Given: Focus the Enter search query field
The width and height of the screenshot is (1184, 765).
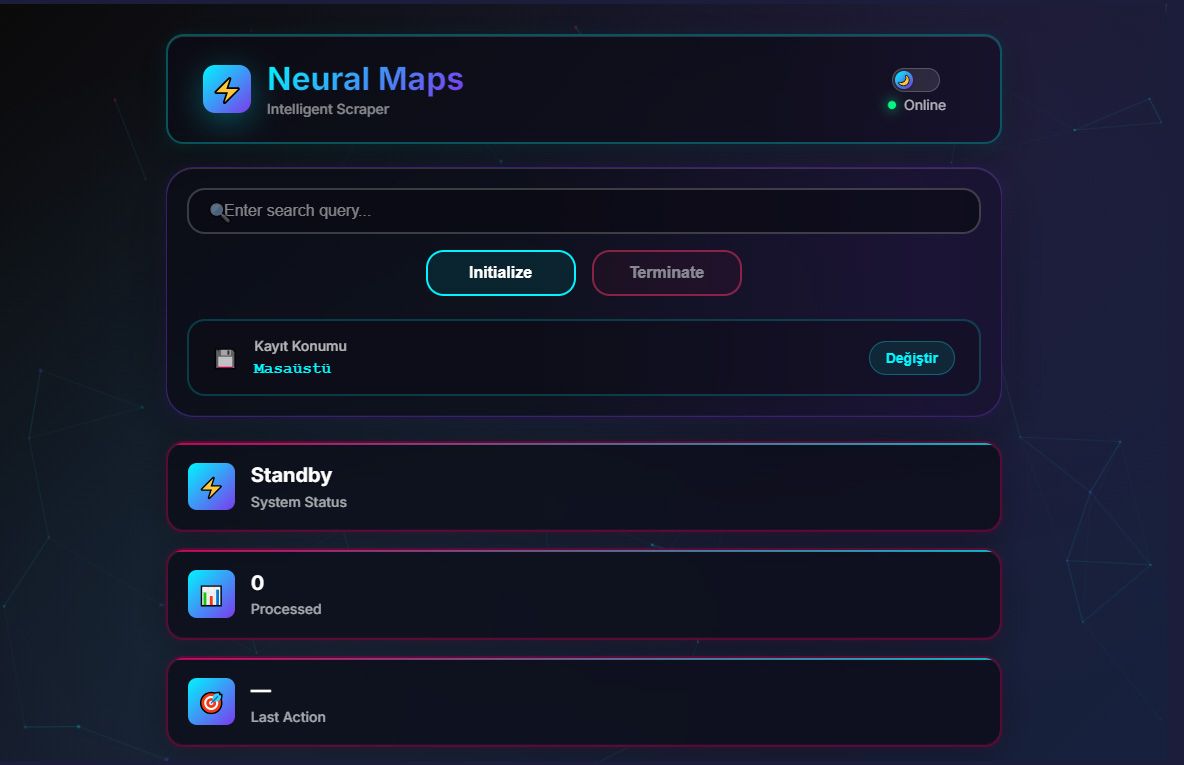Looking at the screenshot, I should [x=590, y=211].
